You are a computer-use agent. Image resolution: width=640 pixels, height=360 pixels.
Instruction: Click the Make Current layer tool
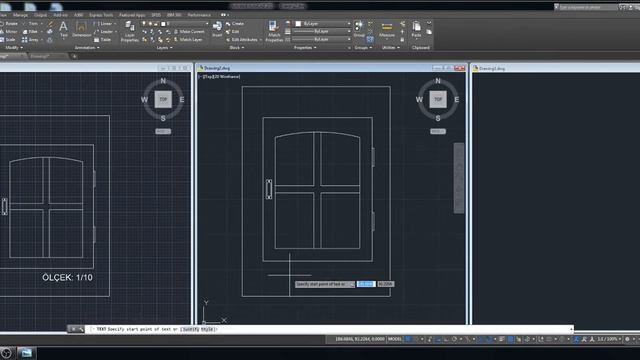pyautogui.click(x=189, y=31)
